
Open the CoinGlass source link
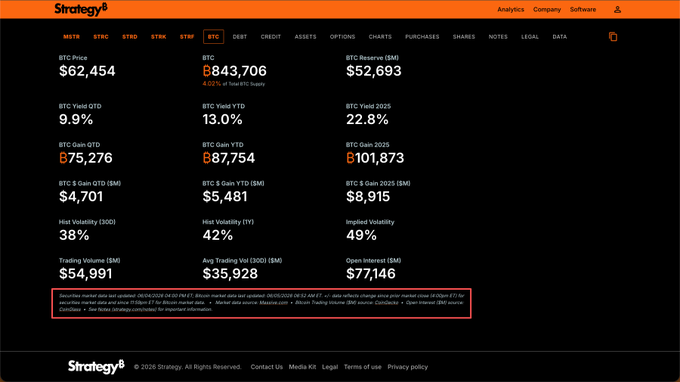coord(70,310)
